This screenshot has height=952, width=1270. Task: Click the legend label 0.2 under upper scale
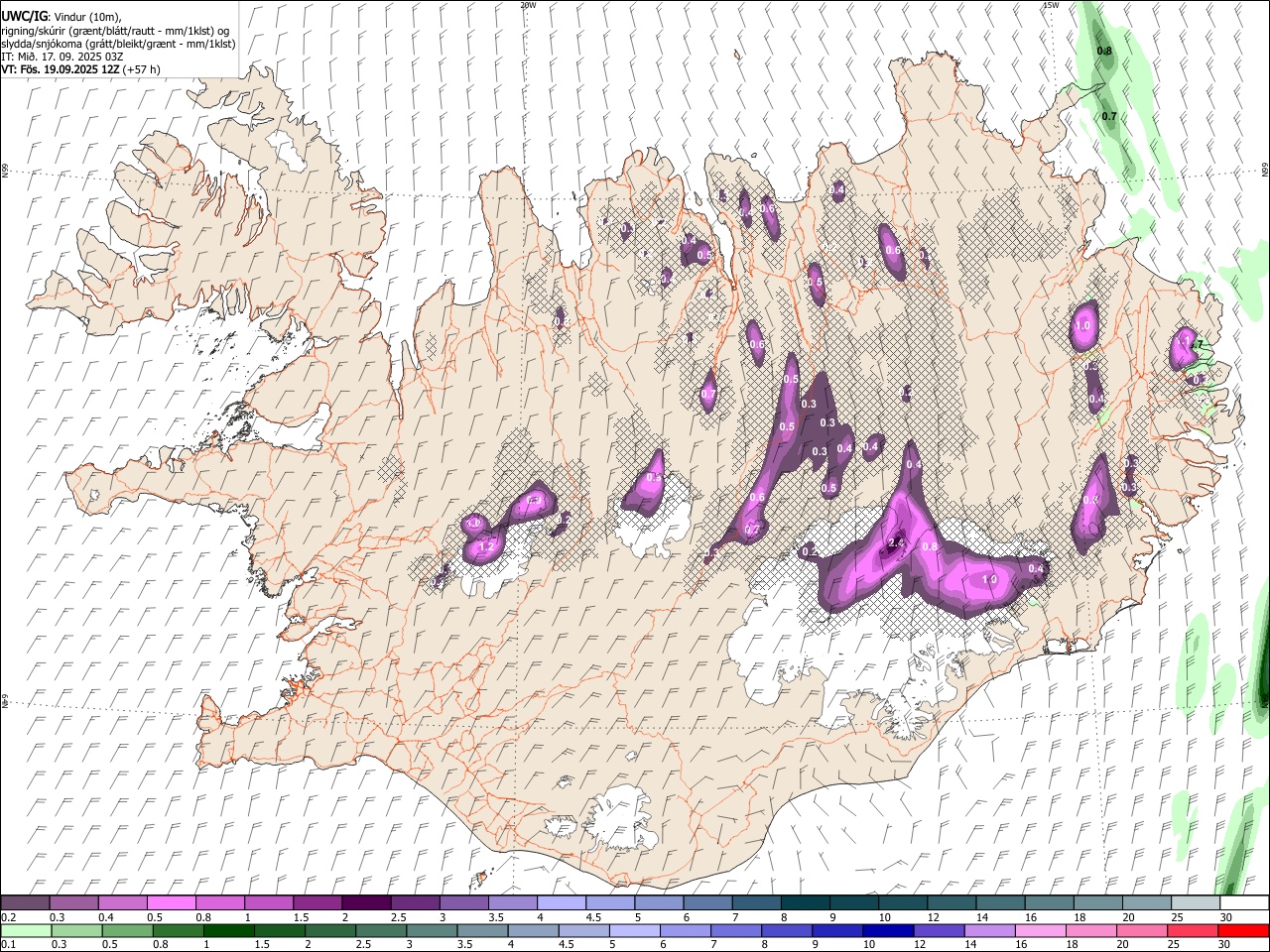(x=8, y=917)
